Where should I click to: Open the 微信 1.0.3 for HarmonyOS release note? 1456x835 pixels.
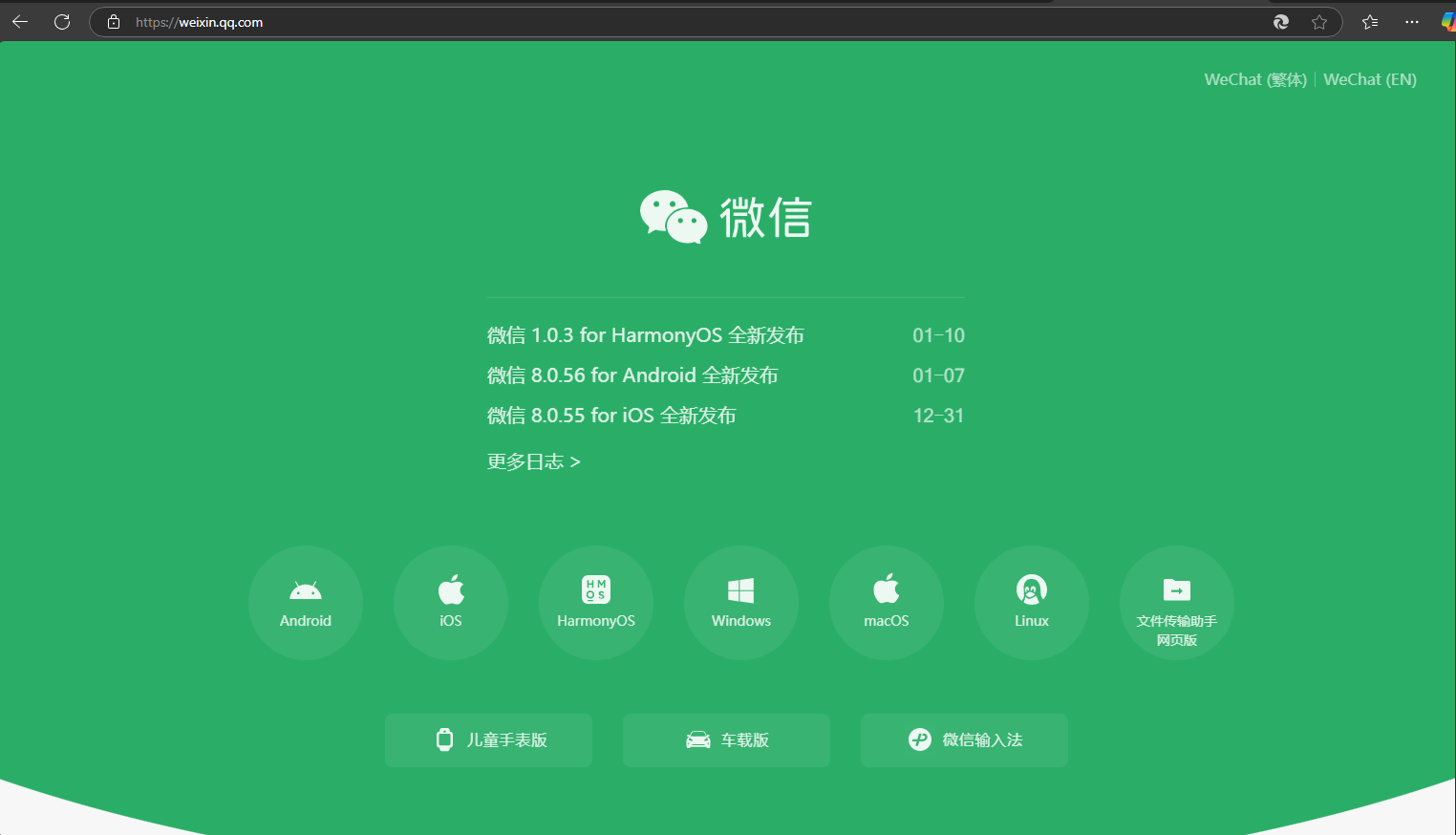coord(646,335)
